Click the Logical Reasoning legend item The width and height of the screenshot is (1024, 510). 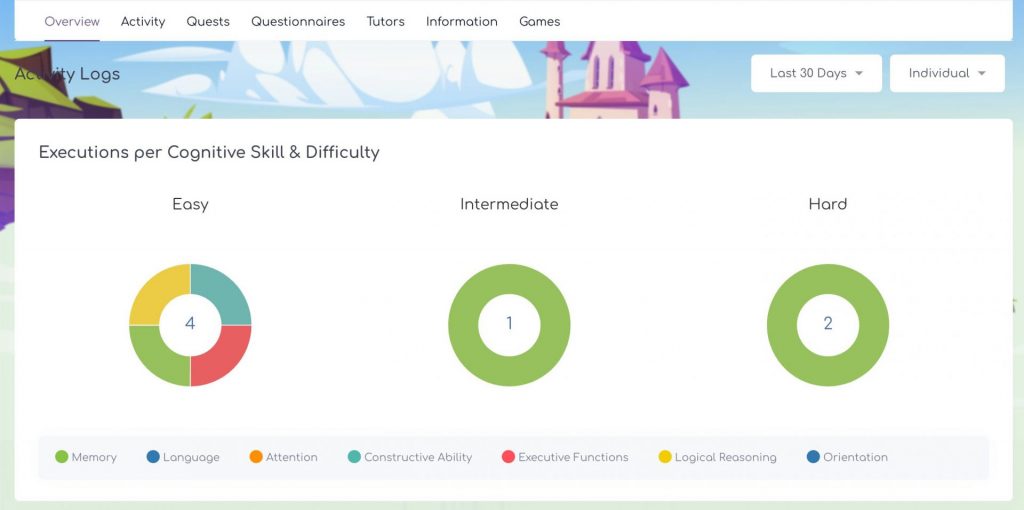click(717, 457)
